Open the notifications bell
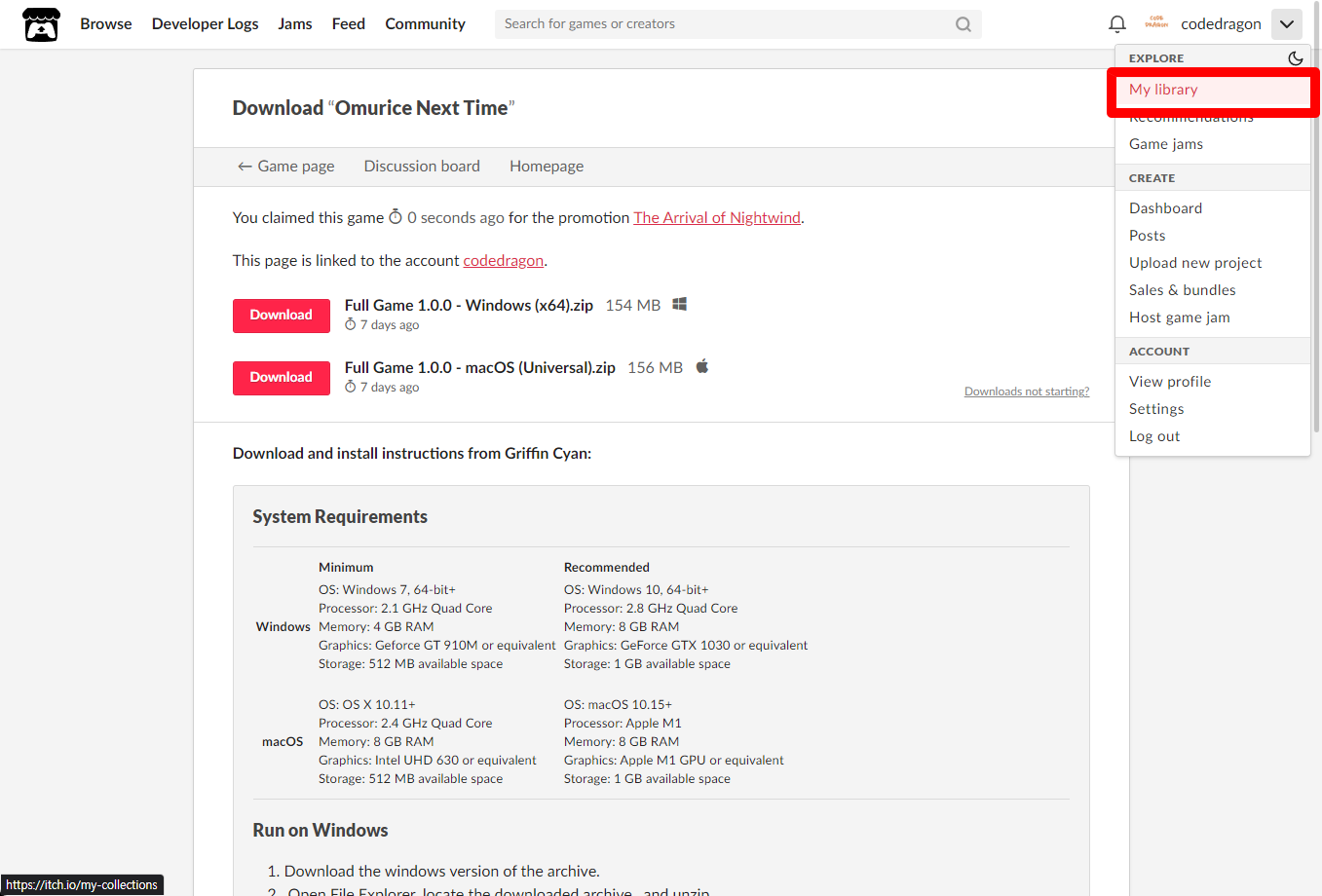Viewport: 1322px width, 896px height. click(x=1117, y=24)
